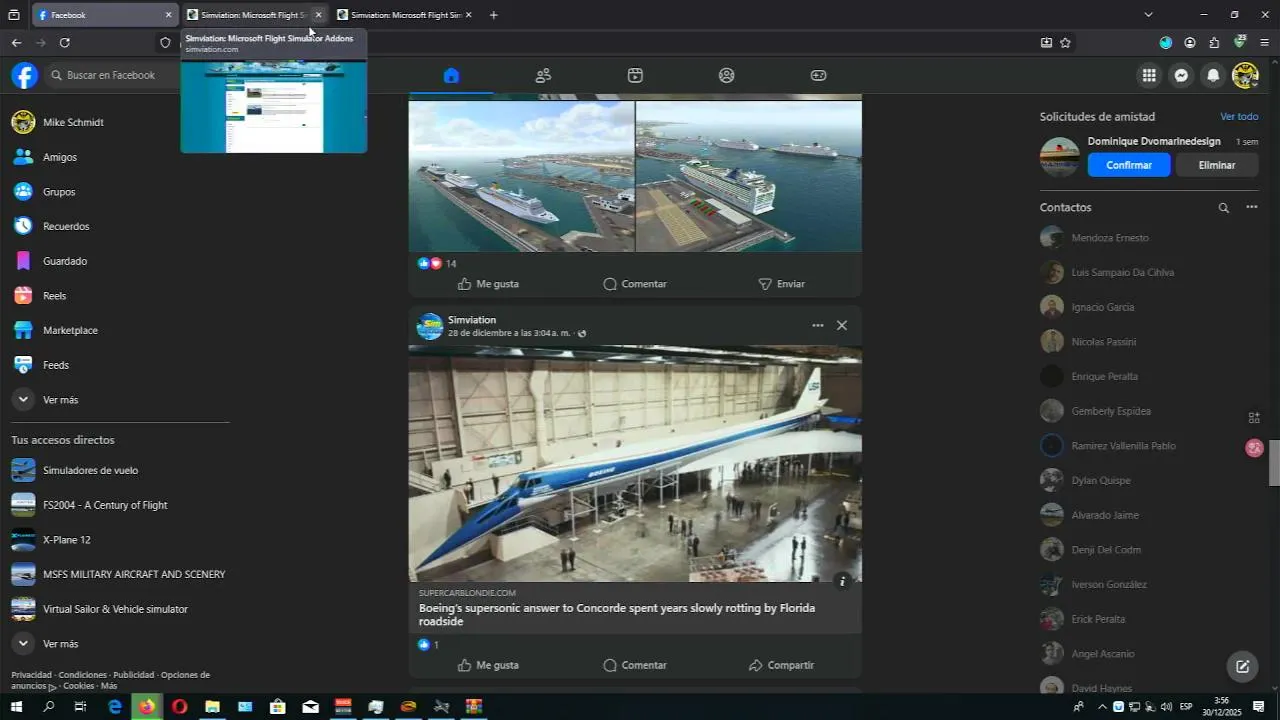Image resolution: width=1280 pixels, height=720 pixels.
Task: Hide the Simviation post with X
Action: click(x=842, y=325)
